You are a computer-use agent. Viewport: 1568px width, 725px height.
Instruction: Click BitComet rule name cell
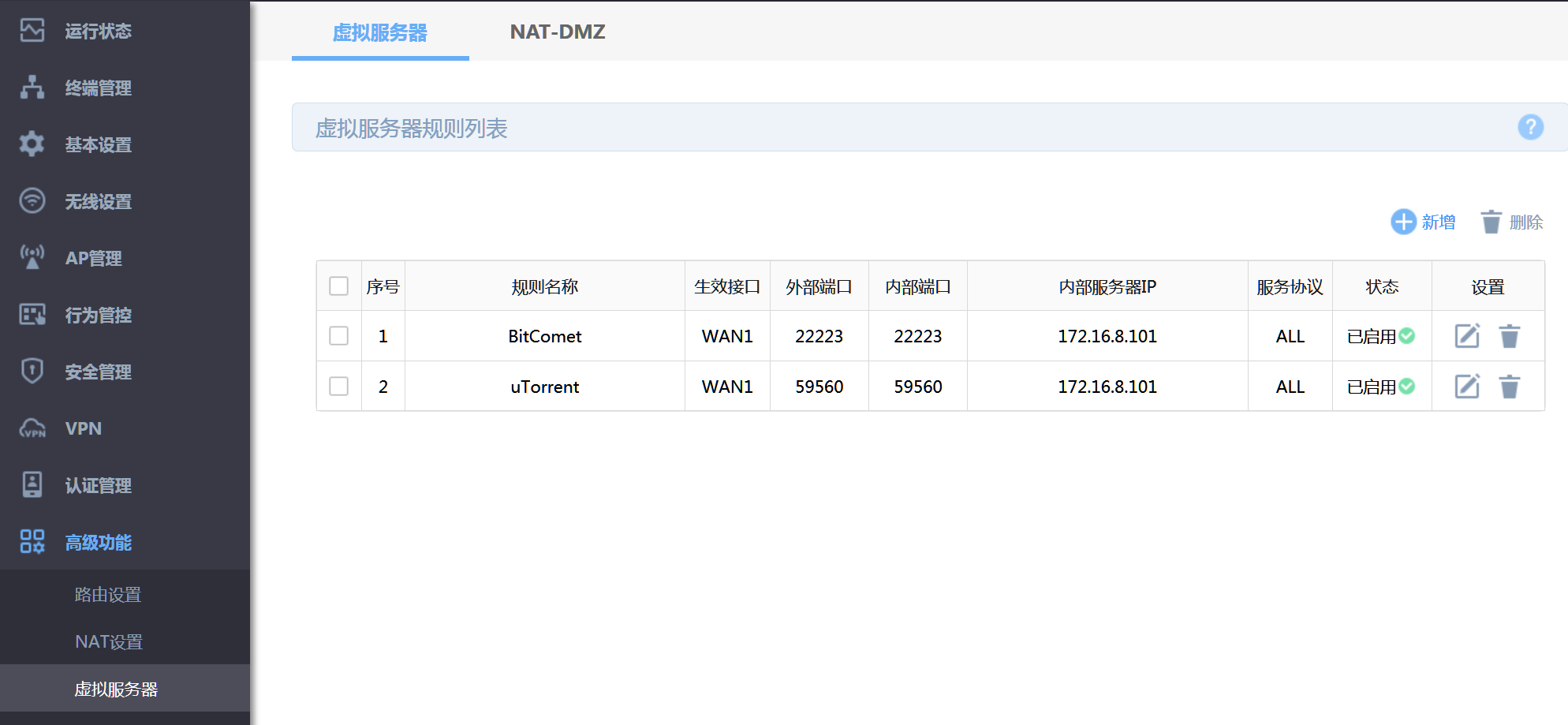(x=545, y=336)
